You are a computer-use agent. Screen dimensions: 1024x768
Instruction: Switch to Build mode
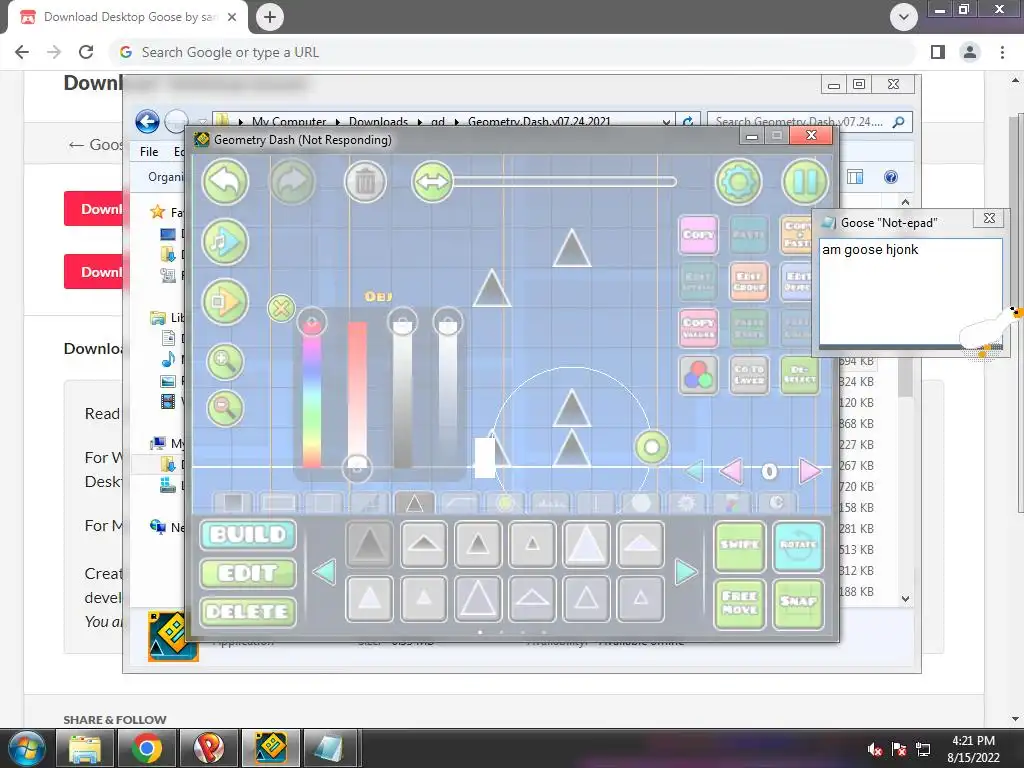[x=248, y=535]
